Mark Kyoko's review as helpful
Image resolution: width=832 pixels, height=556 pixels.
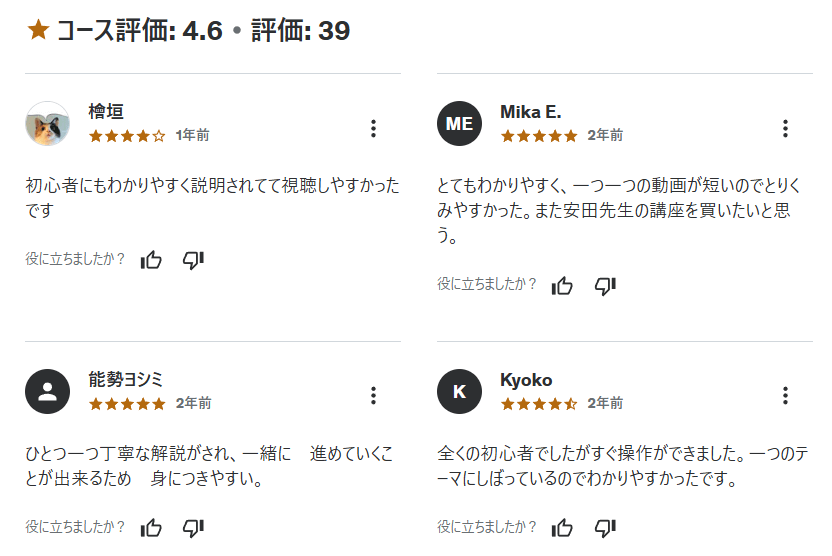(x=562, y=528)
